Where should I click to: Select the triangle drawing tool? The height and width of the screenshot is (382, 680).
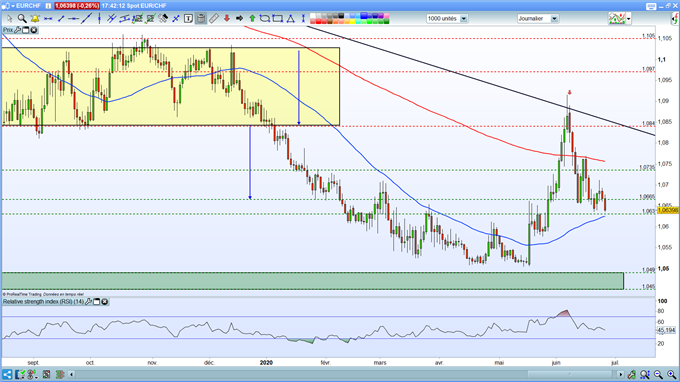(291, 18)
